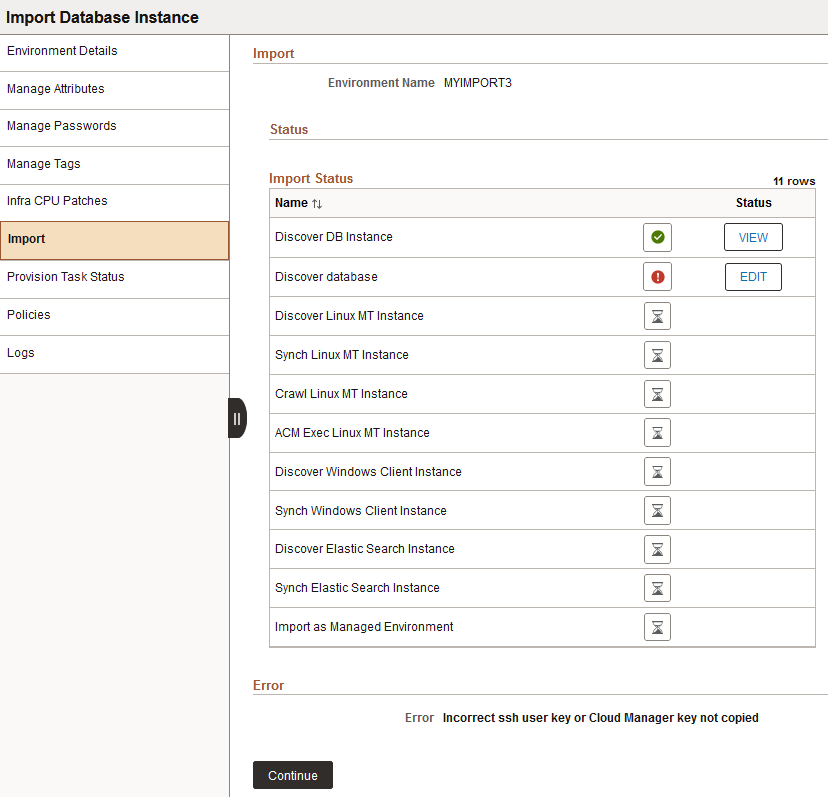Screen dimensions: 828x797
Task: Click the Import Status table heading
Action: (x=311, y=179)
